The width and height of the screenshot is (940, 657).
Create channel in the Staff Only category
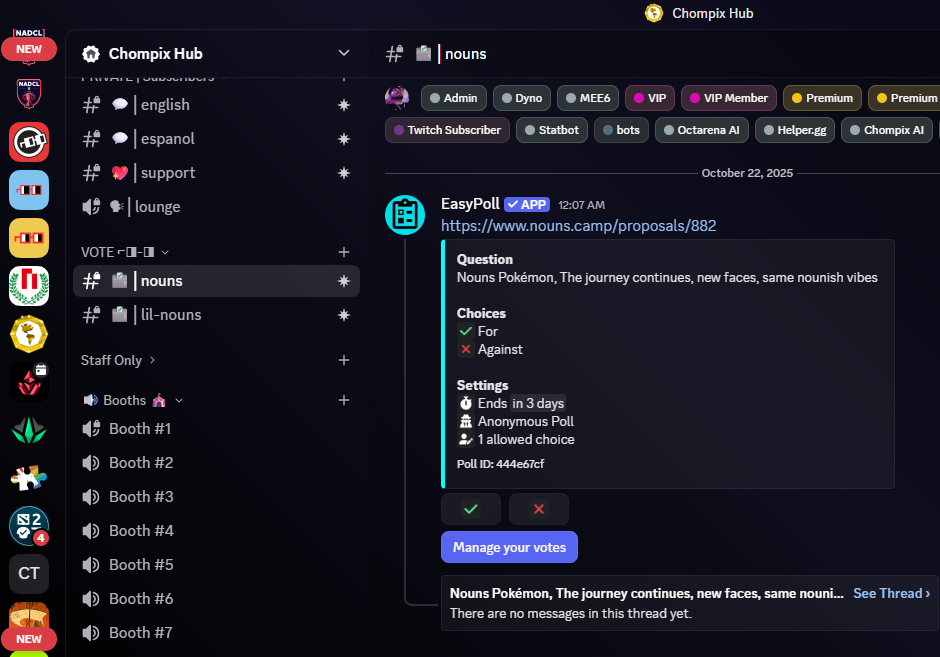344,360
